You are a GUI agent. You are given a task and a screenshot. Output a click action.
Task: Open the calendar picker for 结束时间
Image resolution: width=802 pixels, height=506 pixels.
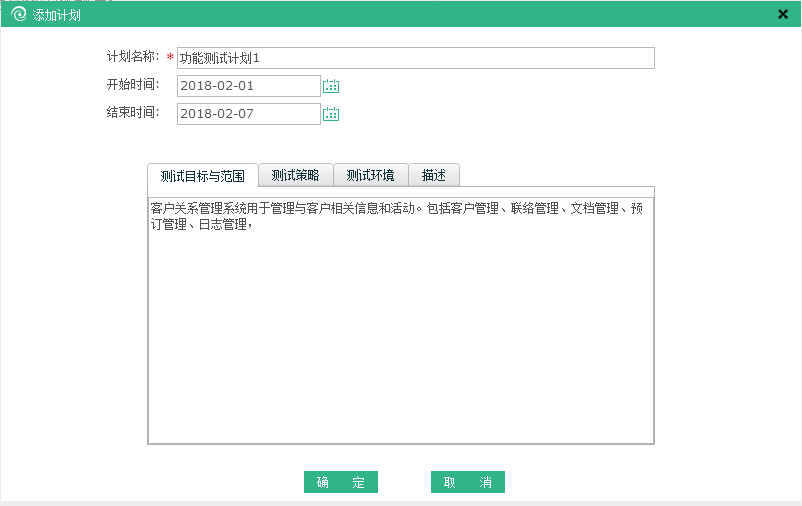(x=331, y=114)
